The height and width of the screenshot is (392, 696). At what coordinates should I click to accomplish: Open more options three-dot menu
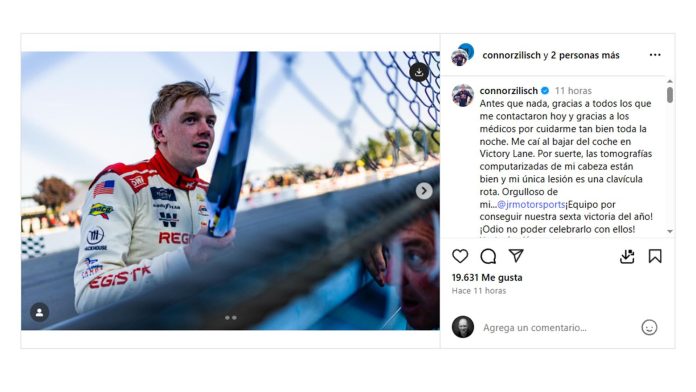[655, 55]
